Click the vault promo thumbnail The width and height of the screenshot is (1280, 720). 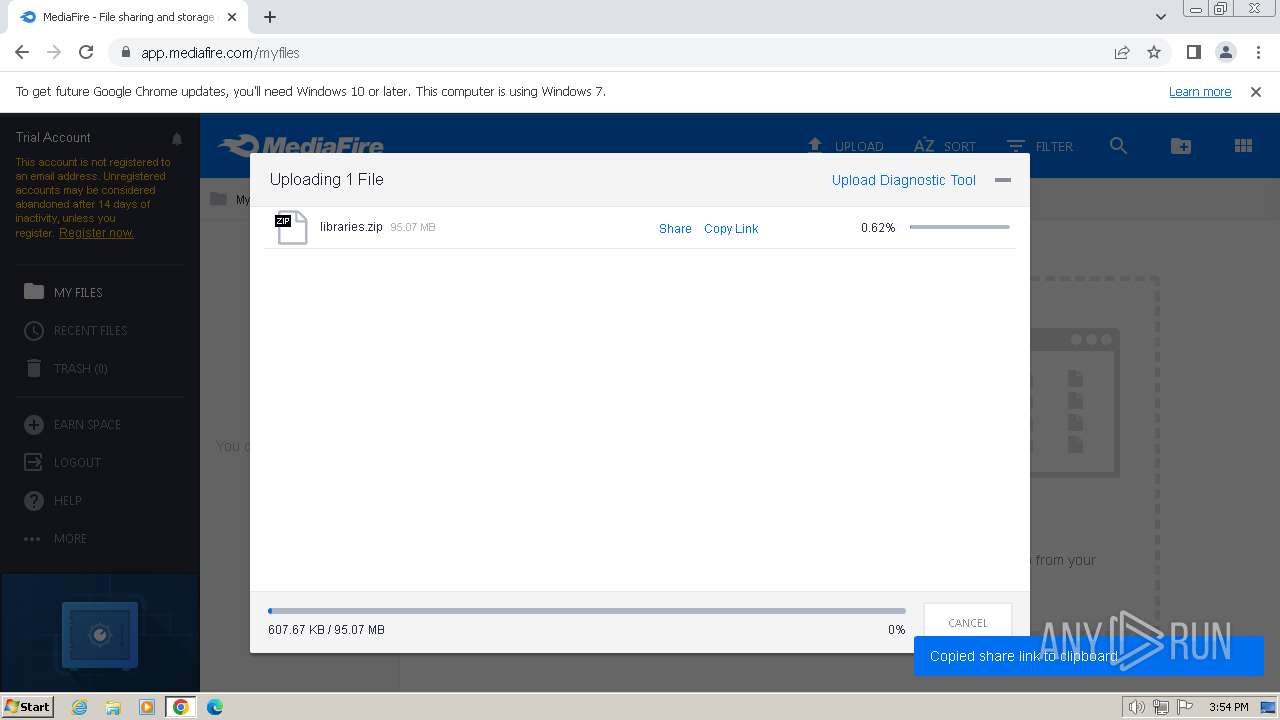point(100,632)
